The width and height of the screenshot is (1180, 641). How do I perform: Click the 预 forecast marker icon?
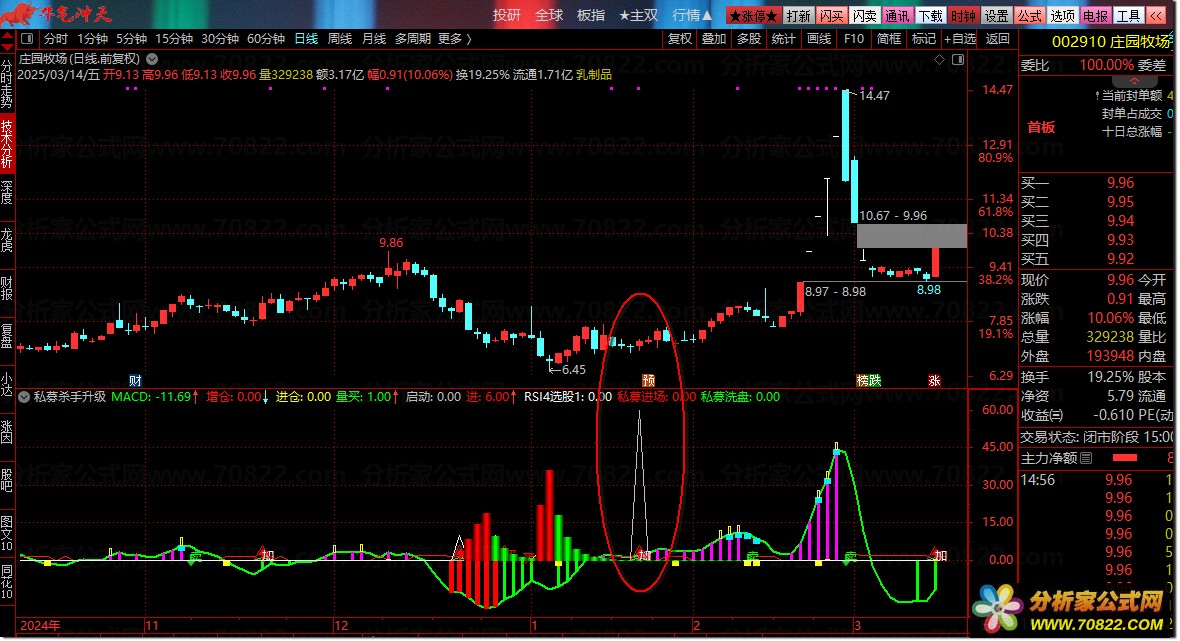[648, 381]
